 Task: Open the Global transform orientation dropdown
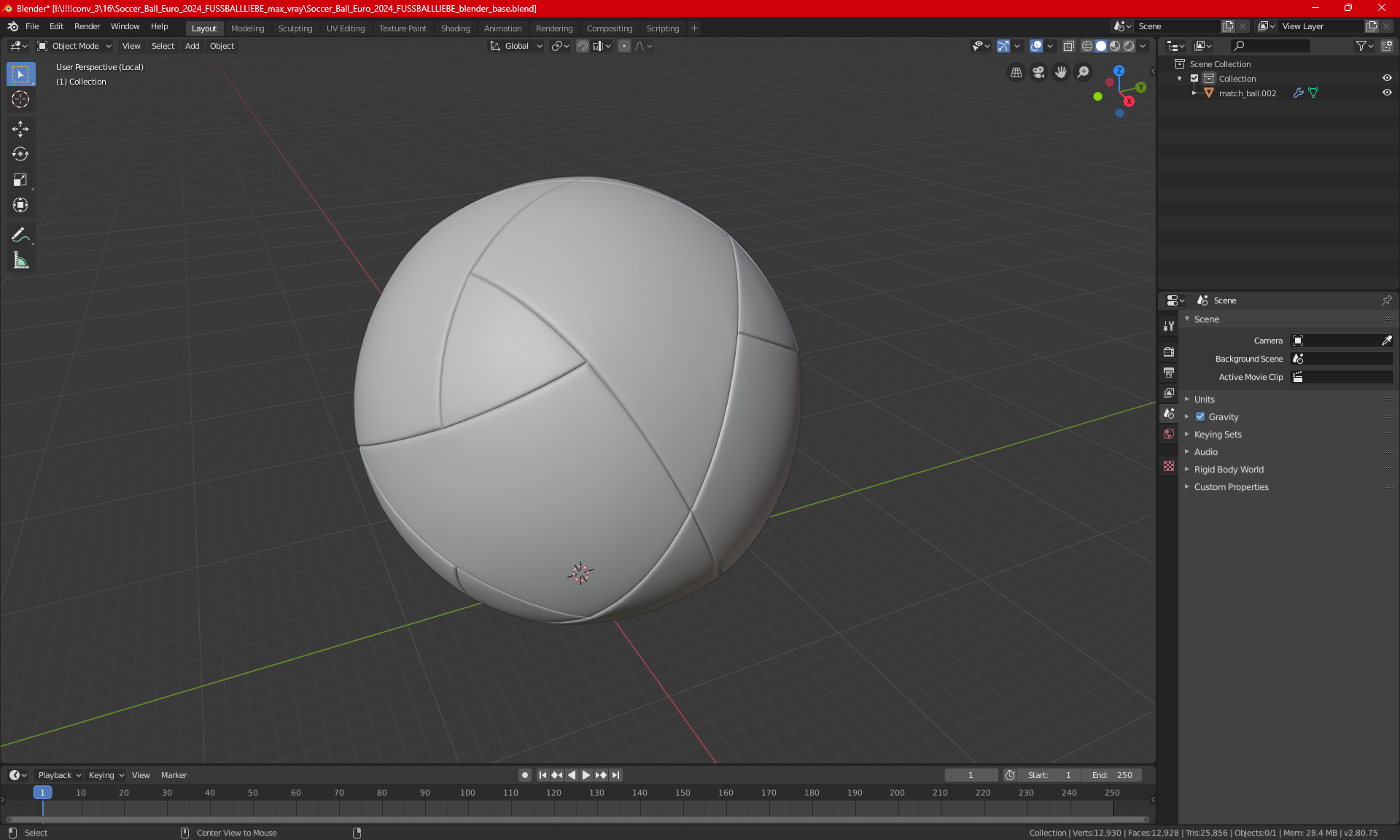click(516, 46)
